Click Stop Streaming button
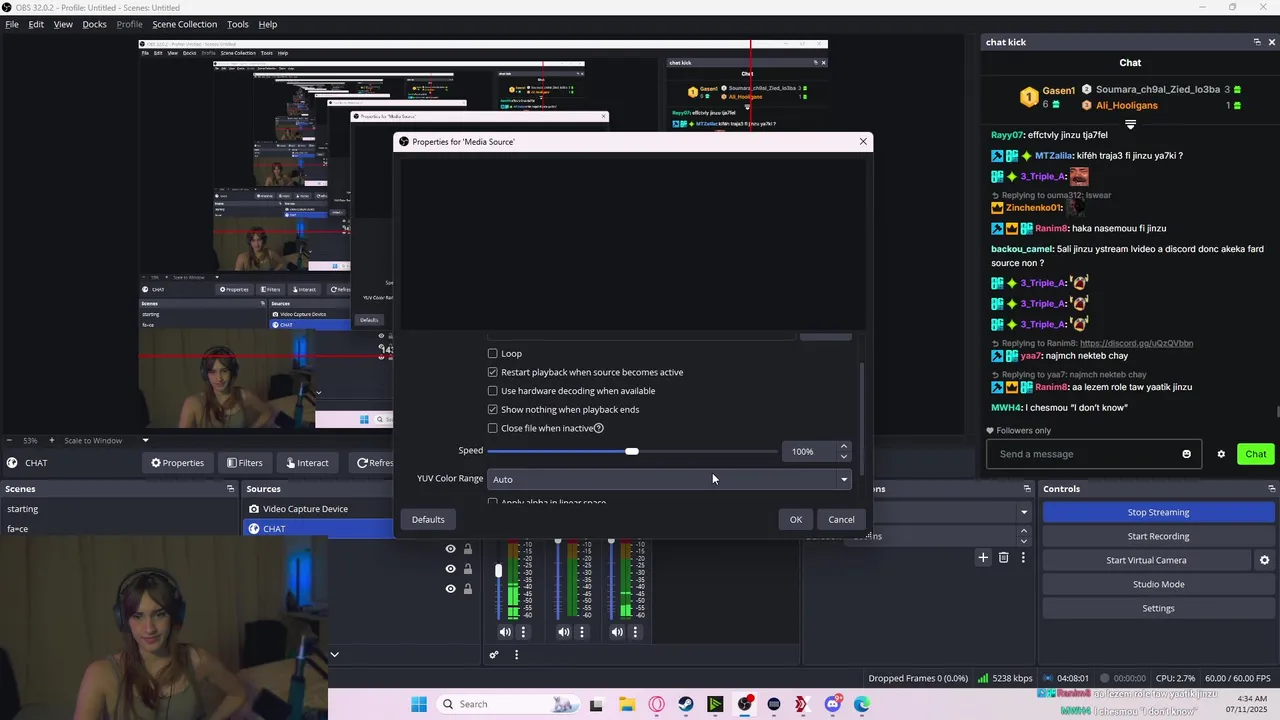 click(1158, 512)
